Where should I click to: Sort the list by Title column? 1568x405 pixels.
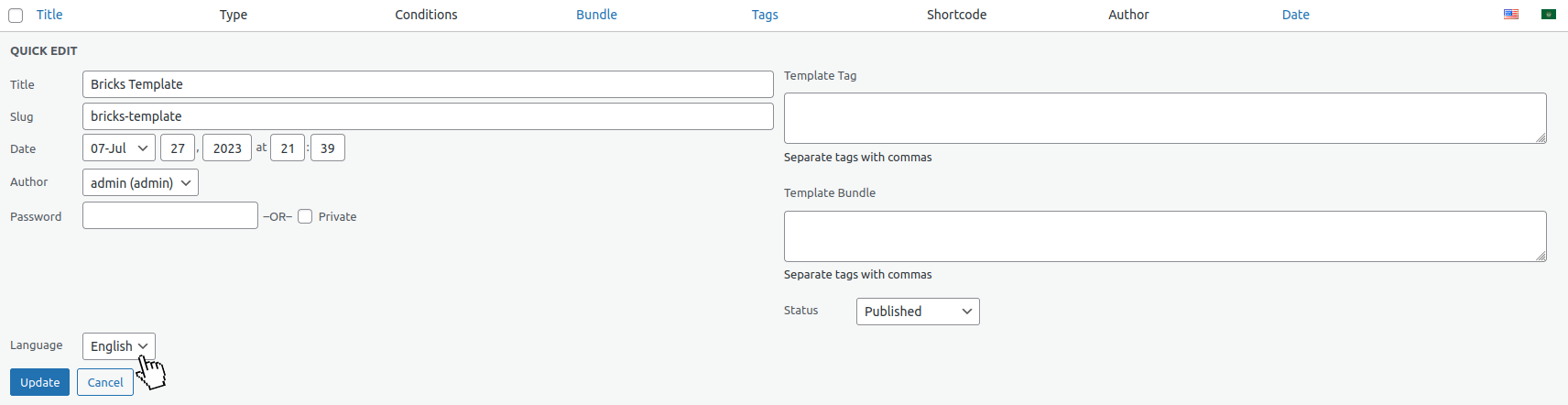[49, 15]
